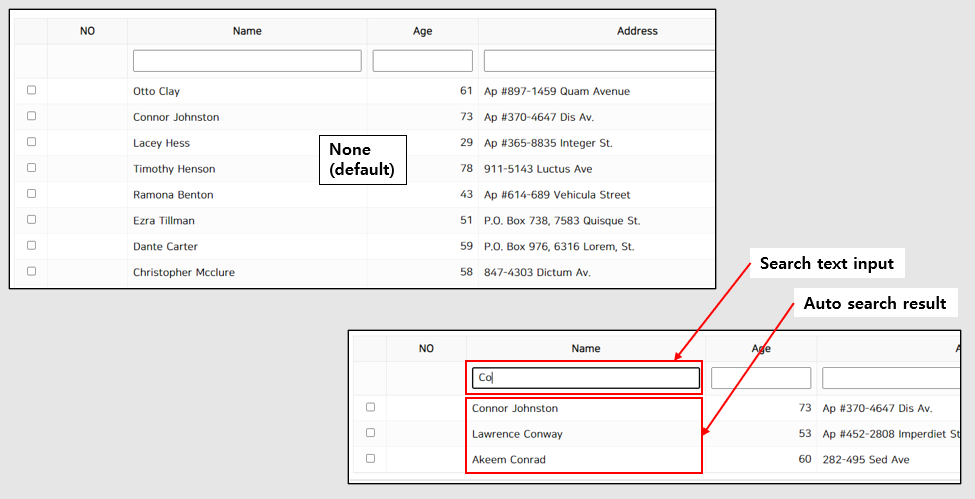Select "Christopher Mcclure" in the list

184,273
